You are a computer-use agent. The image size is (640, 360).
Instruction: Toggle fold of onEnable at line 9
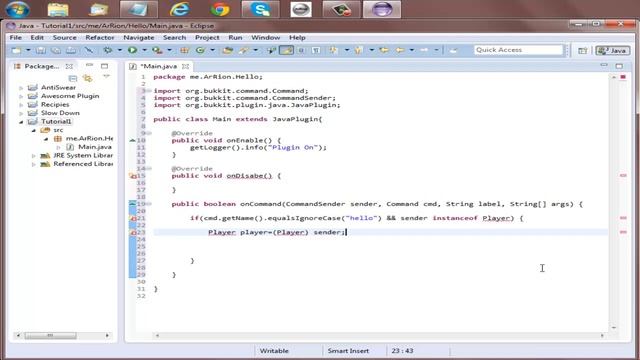pos(149,133)
